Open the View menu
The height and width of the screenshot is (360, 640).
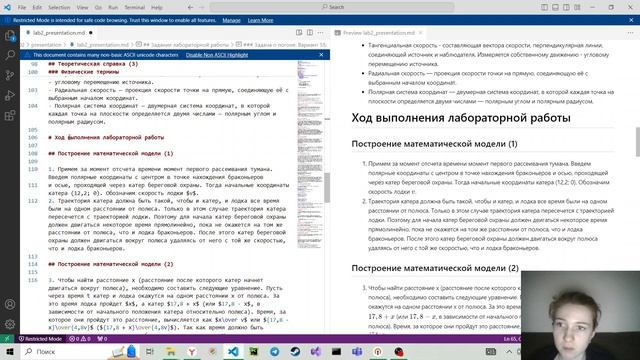pos(82,7)
